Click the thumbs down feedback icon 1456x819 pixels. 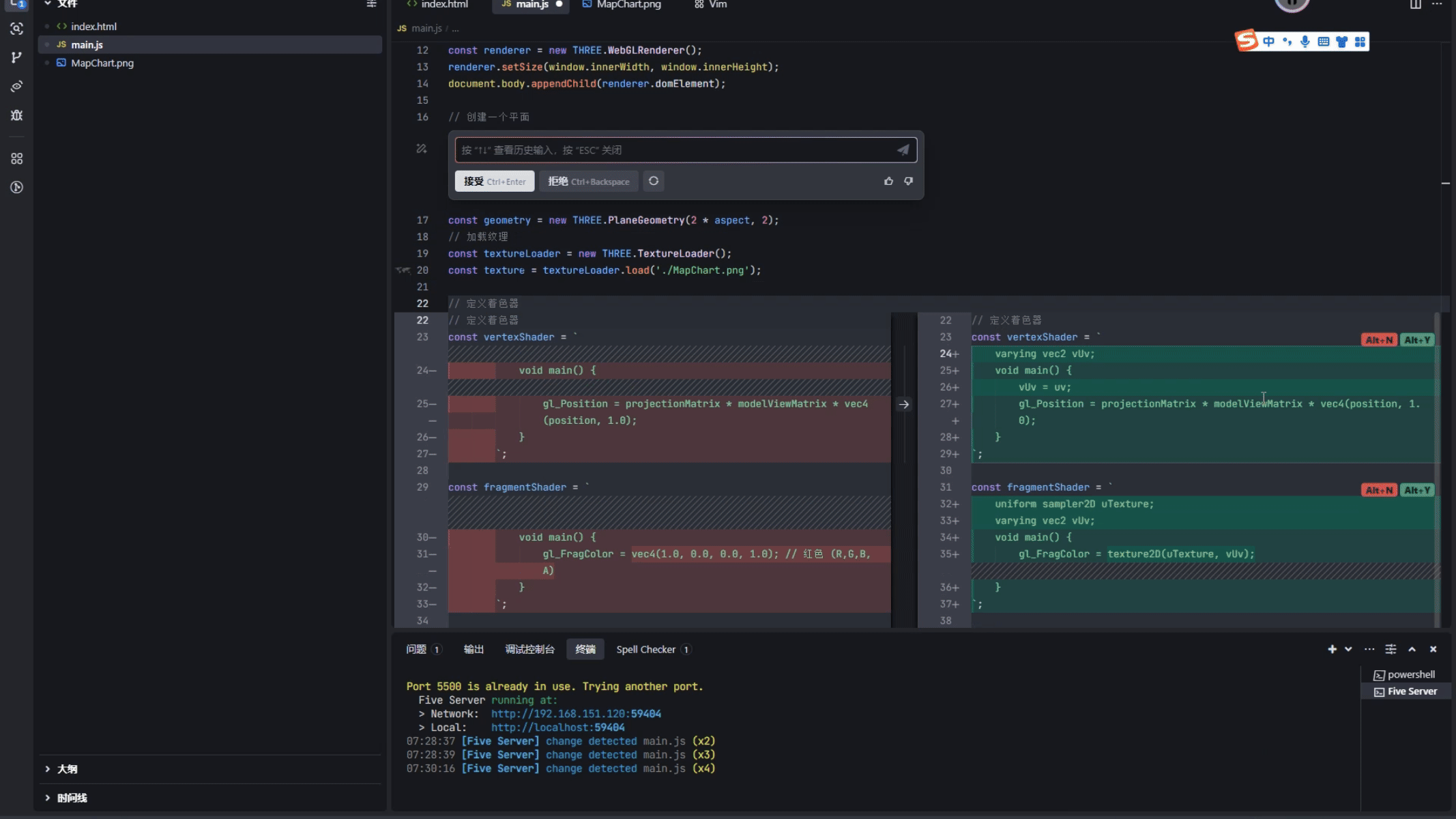pyautogui.click(x=908, y=181)
